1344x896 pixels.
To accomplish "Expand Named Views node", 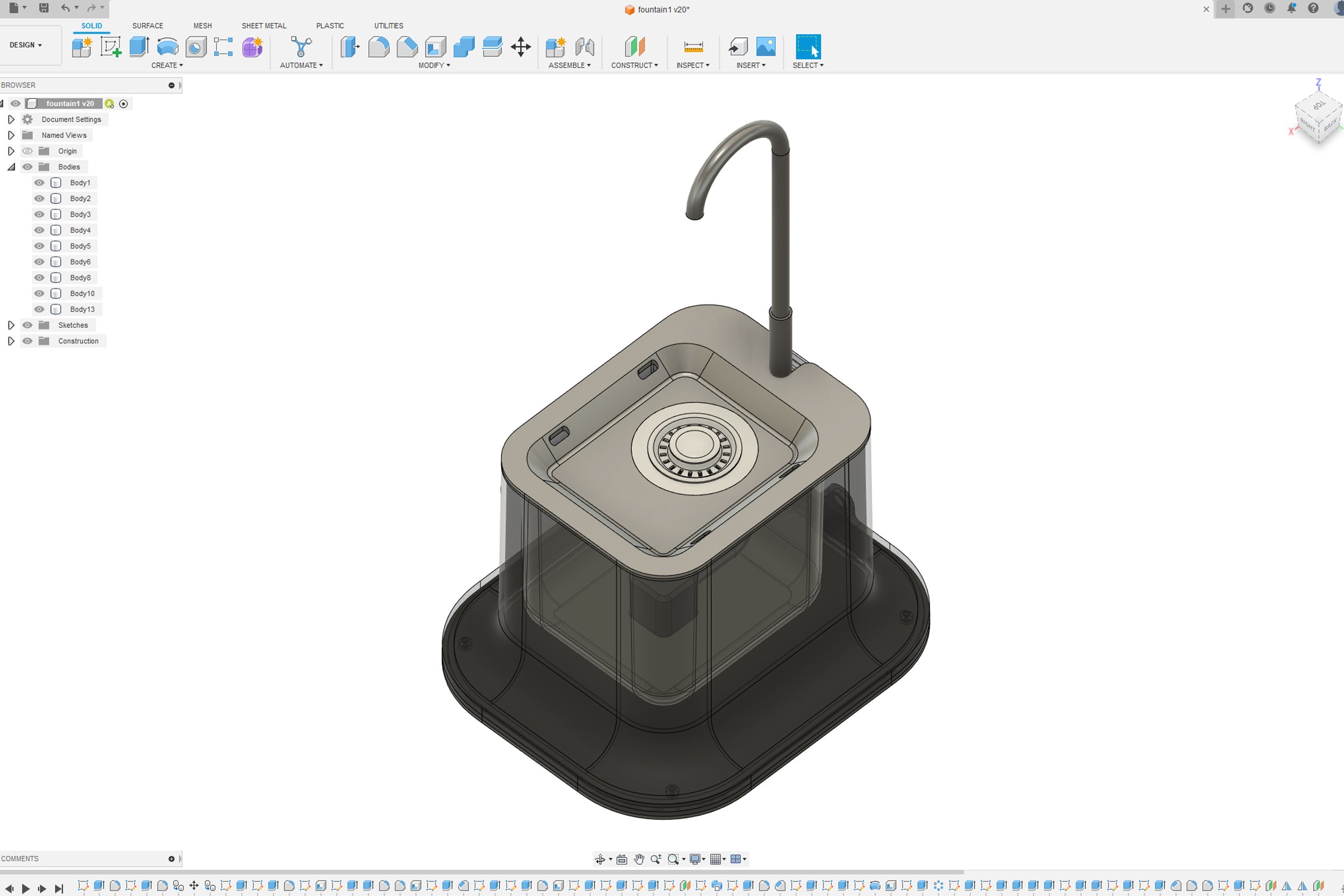I will pyautogui.click(x=11, y=135).
